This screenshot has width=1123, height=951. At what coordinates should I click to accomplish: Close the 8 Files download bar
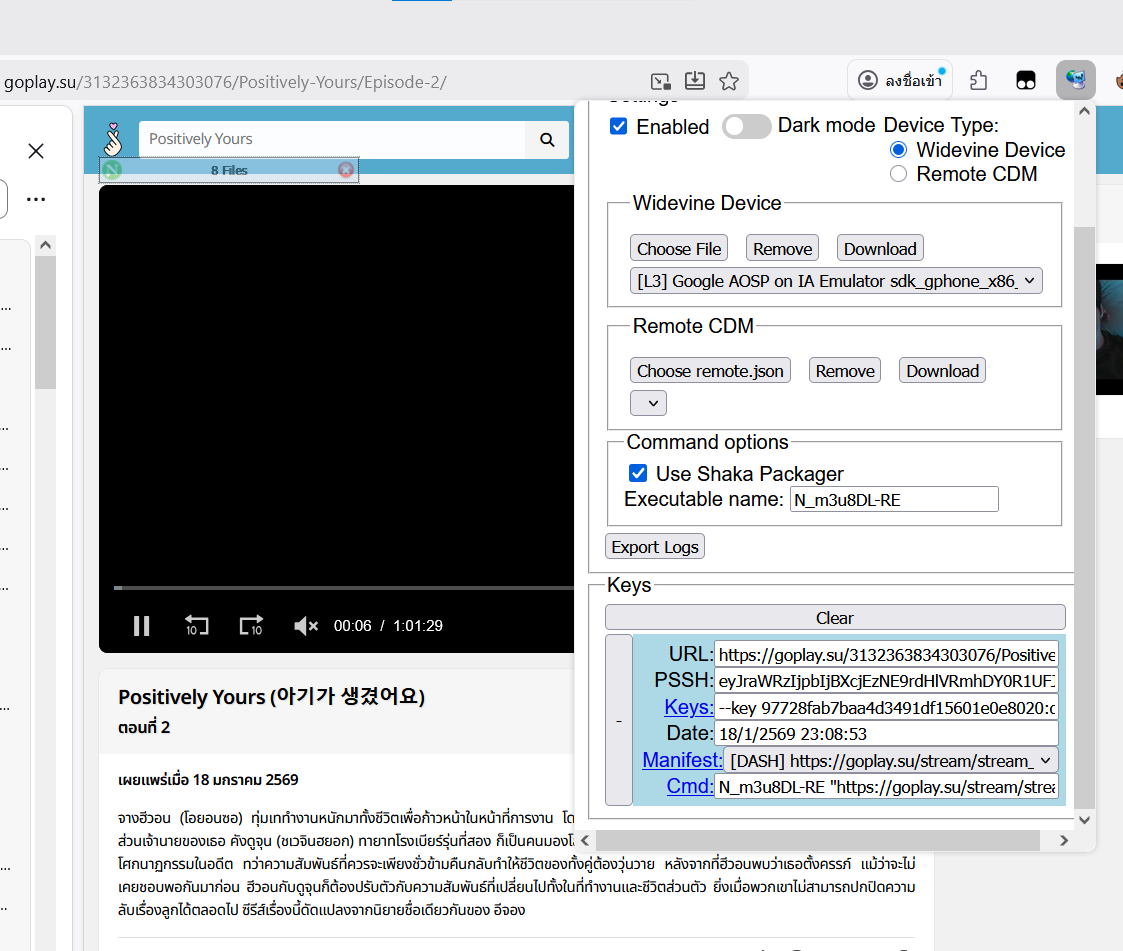[346, 170]
